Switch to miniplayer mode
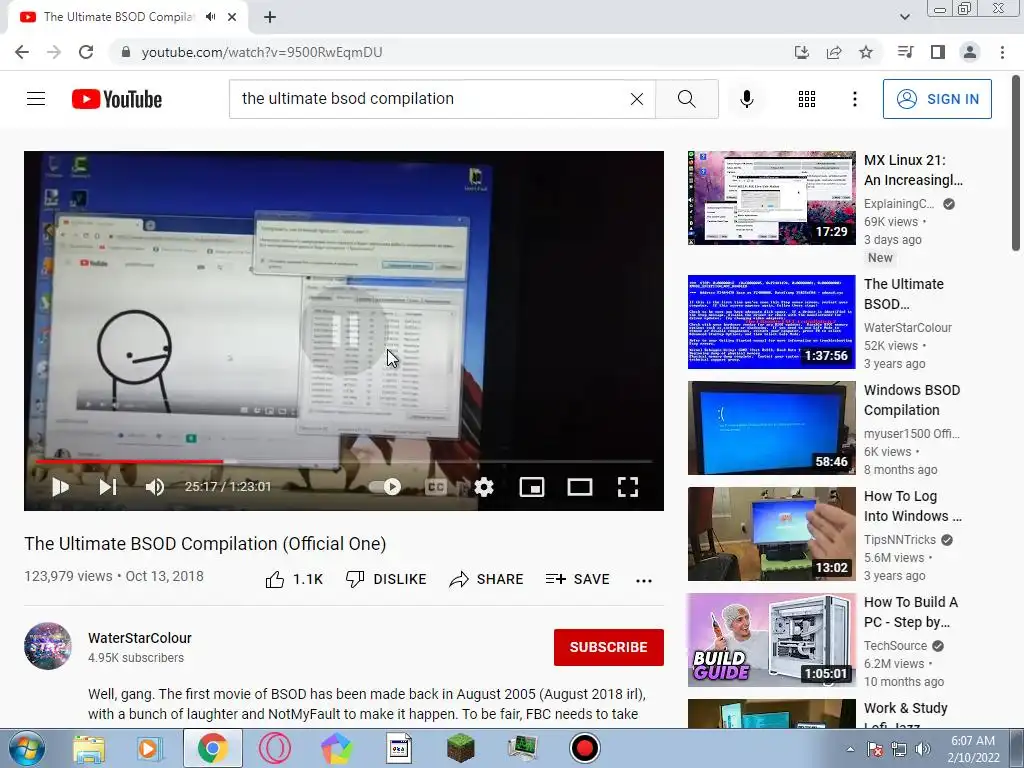Image resolution: width=1024 pixels, height=768 pixels. [x=532, y=487]
